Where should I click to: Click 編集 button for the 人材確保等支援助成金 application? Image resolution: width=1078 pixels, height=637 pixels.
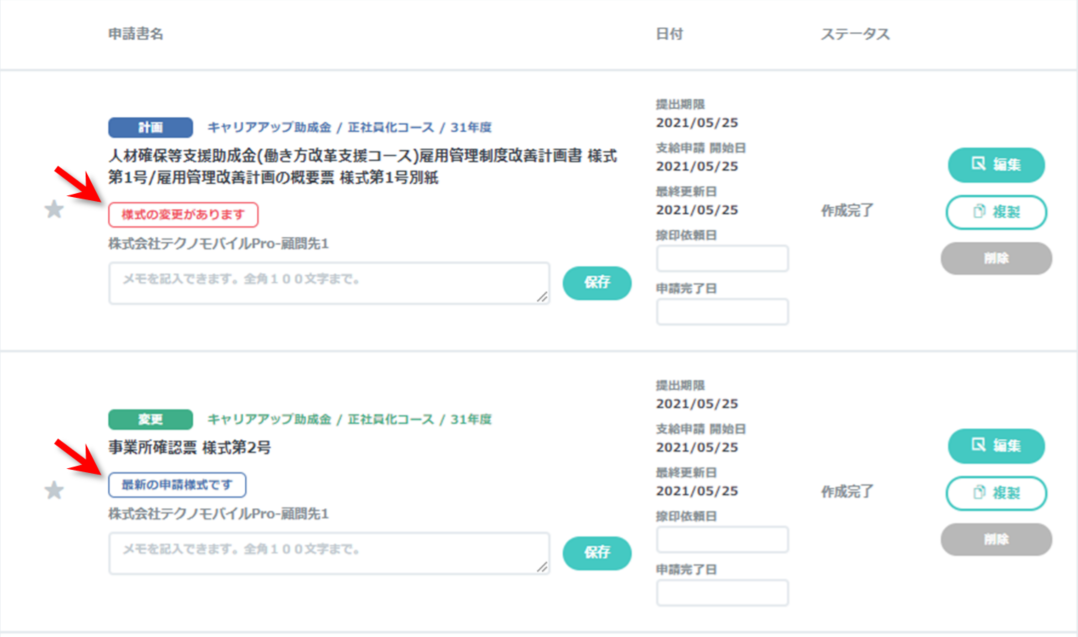[995, 165]
